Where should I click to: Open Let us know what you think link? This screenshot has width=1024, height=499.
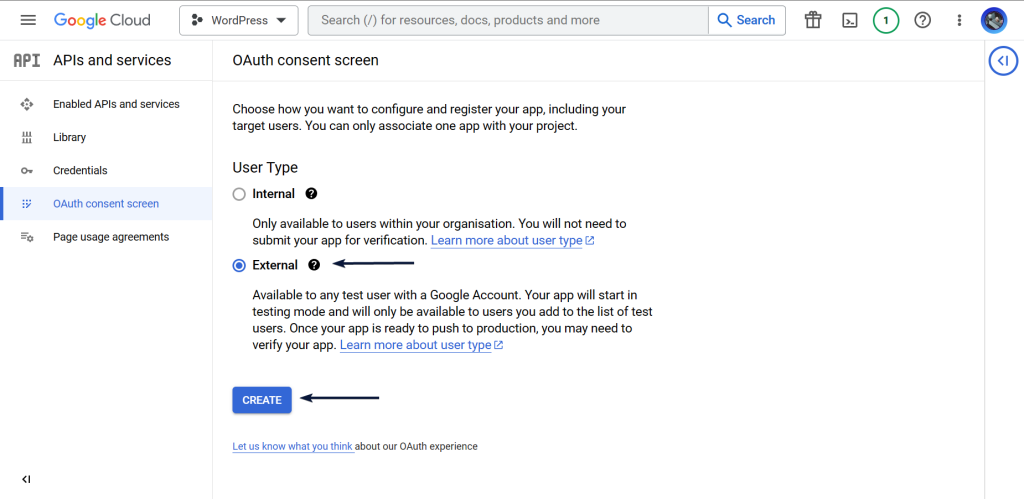coord(293,447)
